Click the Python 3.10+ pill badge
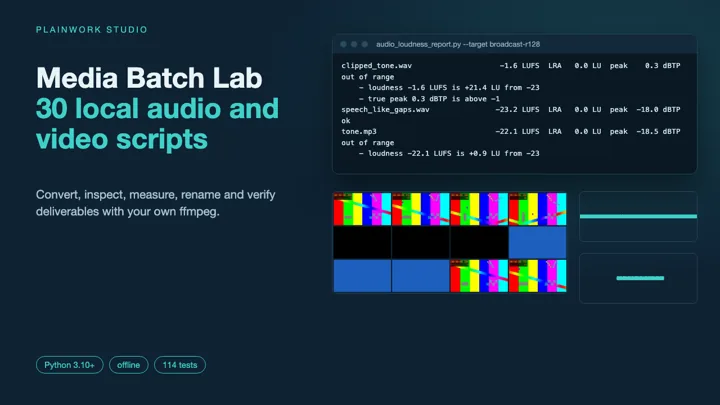This screenshot has width=720, height=405. 69,365
